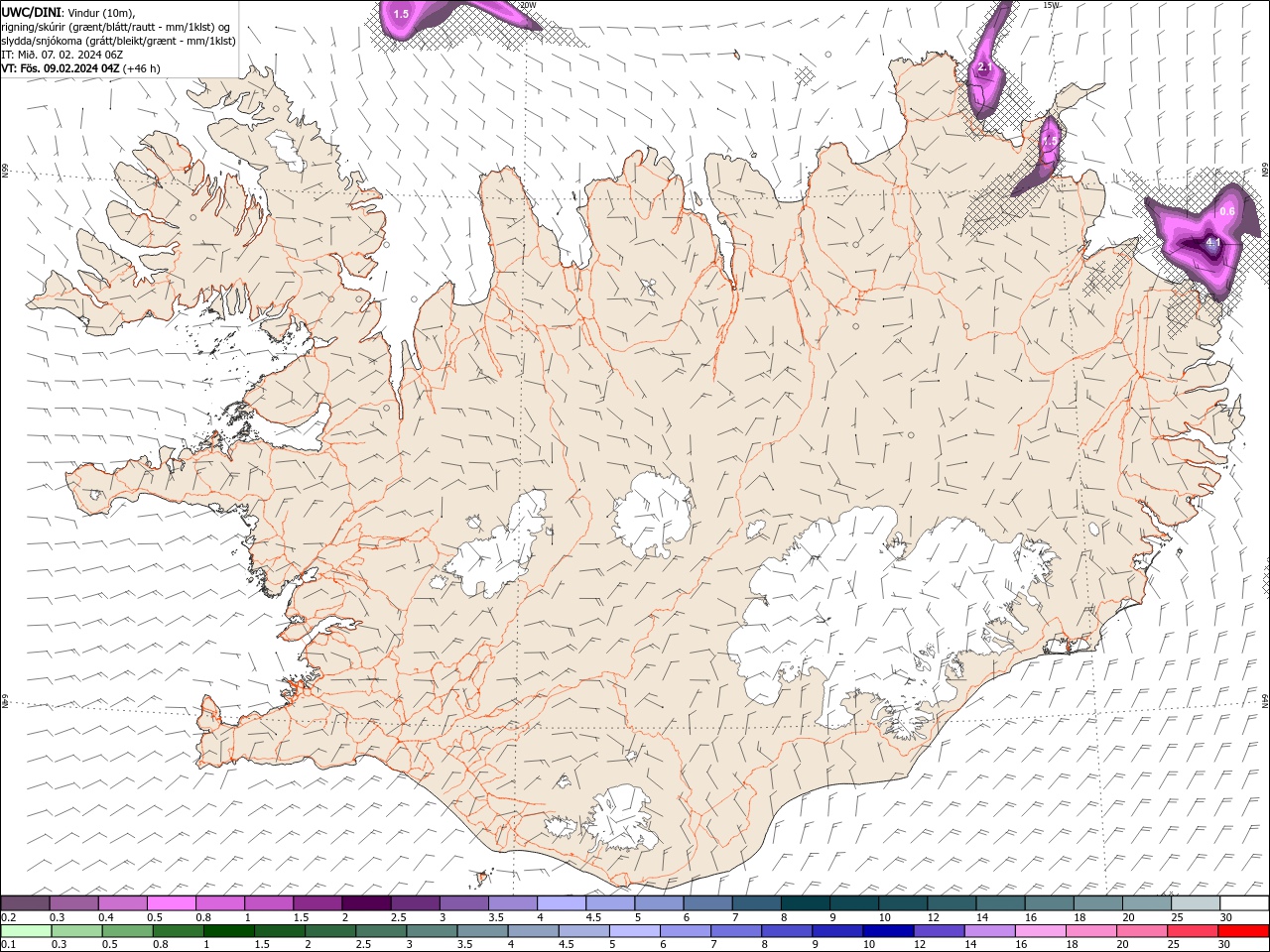Select bottom-row pink swatch starting at 18
The height and width of the screenshot is (952, 1270).
tap(1091, 931)
